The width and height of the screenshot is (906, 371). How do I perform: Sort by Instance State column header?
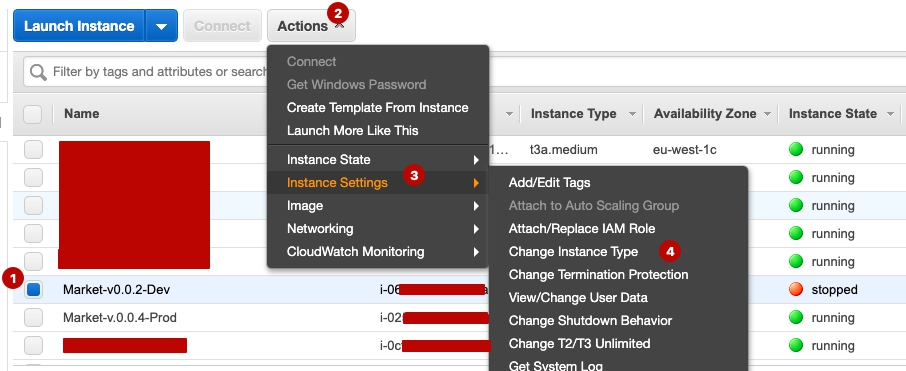click(x=833, y=114)
